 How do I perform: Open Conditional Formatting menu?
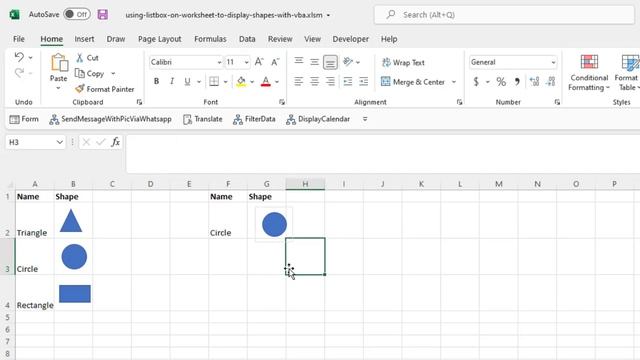[x=589, y=73]
